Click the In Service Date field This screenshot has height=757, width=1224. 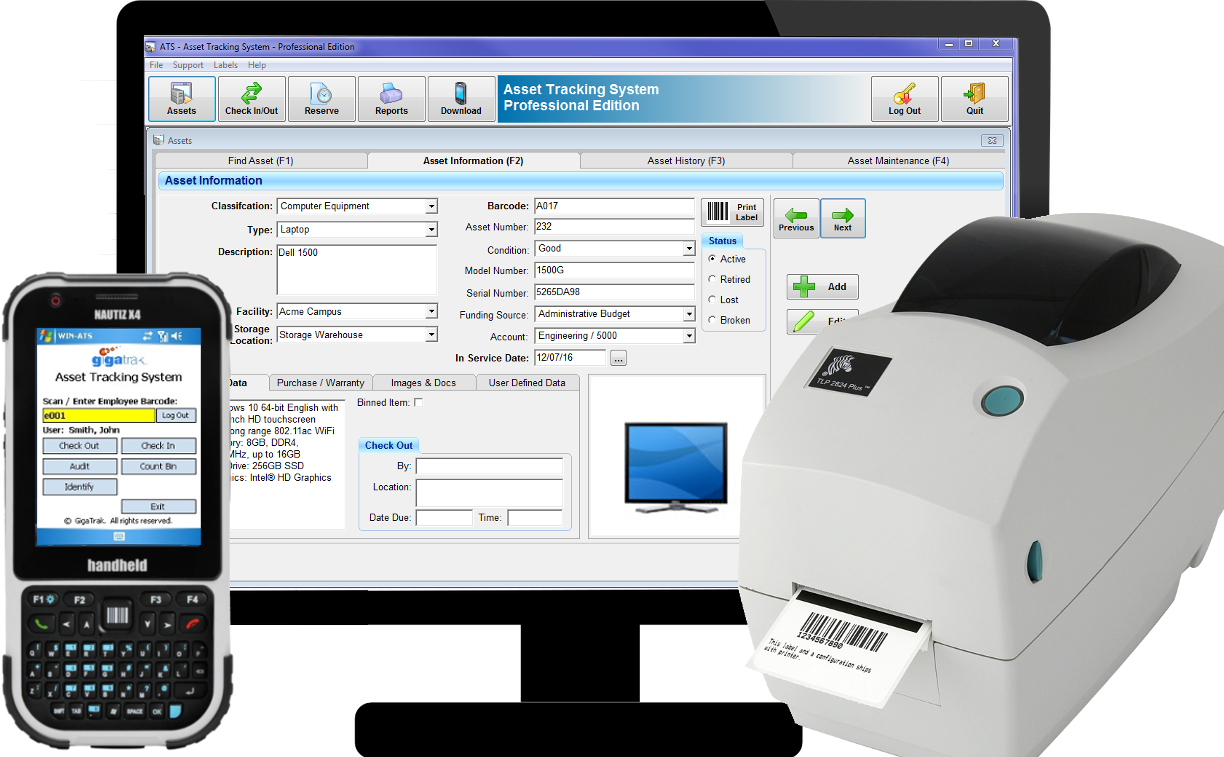[x=570, y=358]
